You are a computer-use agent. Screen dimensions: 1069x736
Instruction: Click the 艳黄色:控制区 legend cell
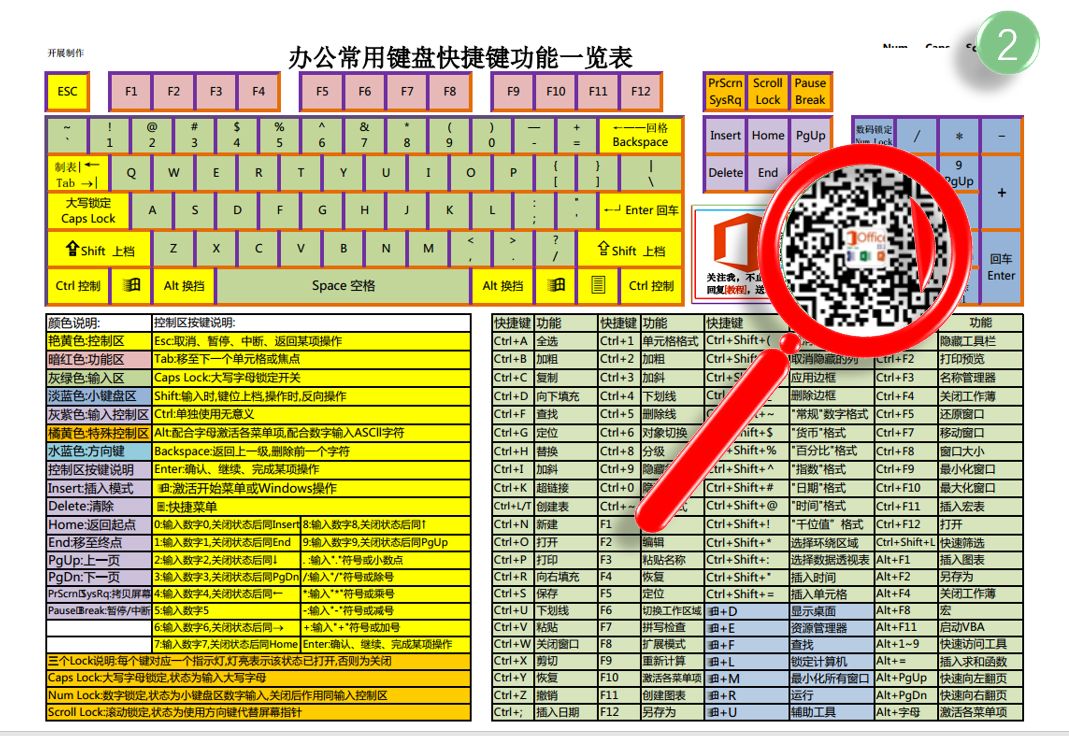(x=98, y=341)
